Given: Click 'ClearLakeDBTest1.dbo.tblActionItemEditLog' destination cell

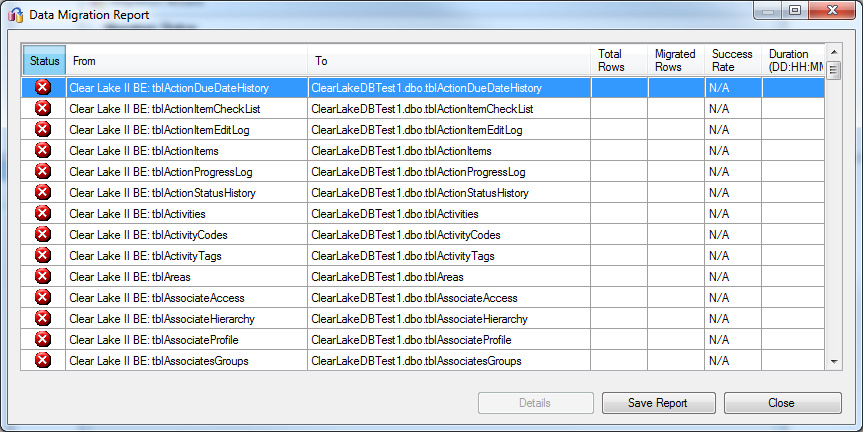Looking at the screenshot, I should (449, 129).
